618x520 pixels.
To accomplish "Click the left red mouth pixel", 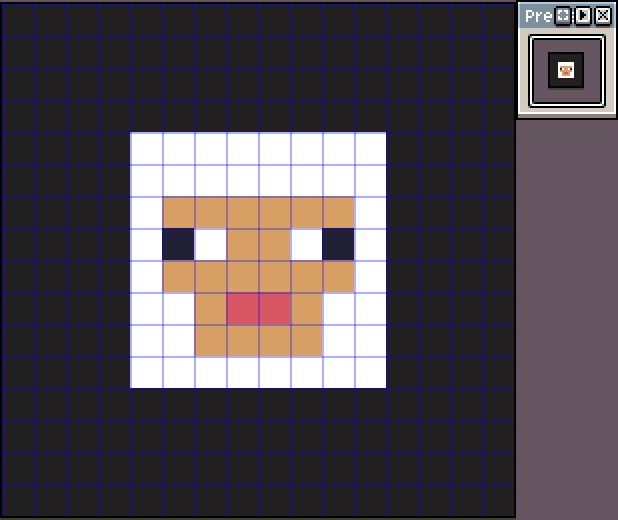I will point(242,309).
